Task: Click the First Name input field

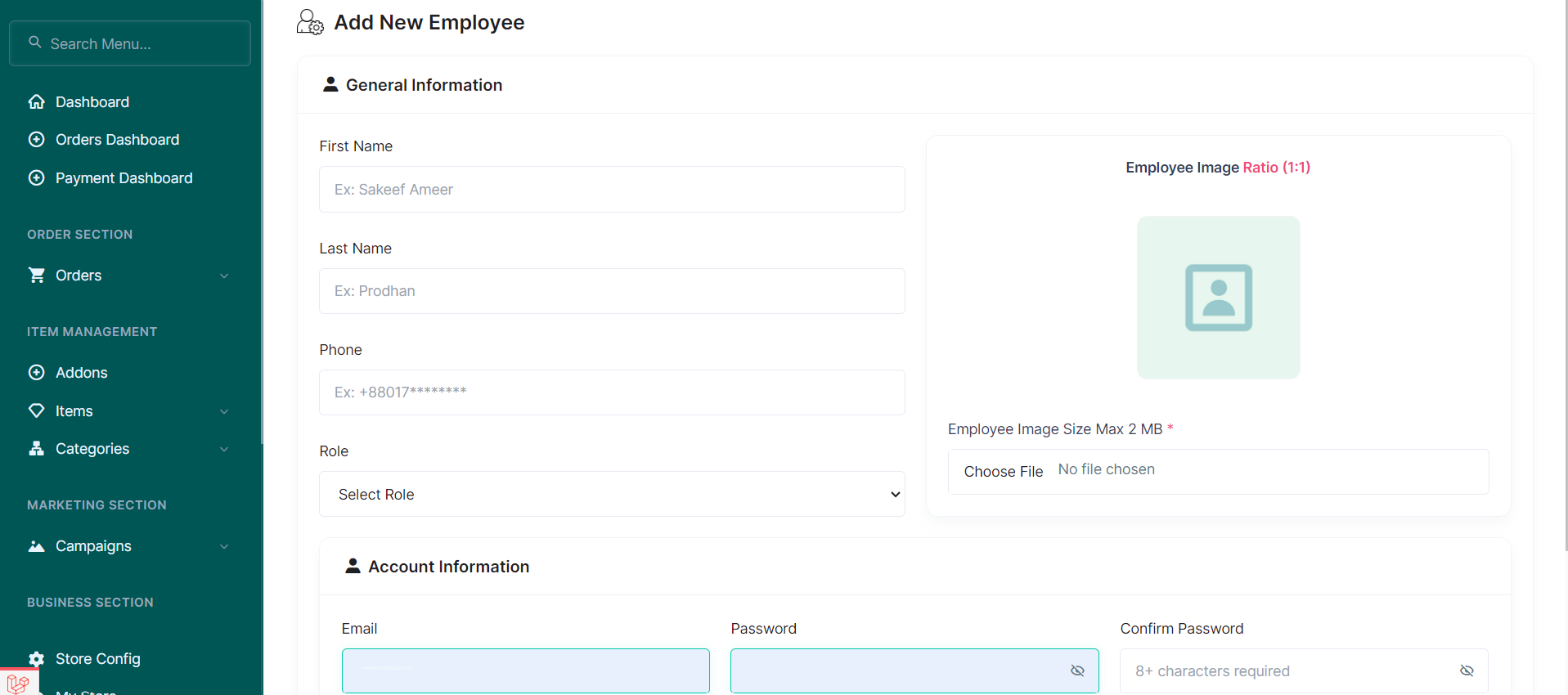Action: click(612, 190)
